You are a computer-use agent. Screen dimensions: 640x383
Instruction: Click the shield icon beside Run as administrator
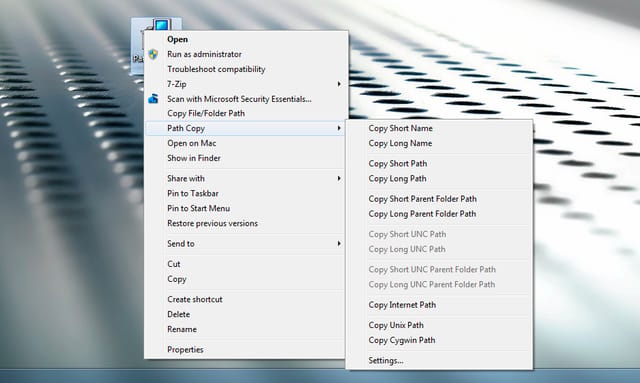[x=153, y=54]
